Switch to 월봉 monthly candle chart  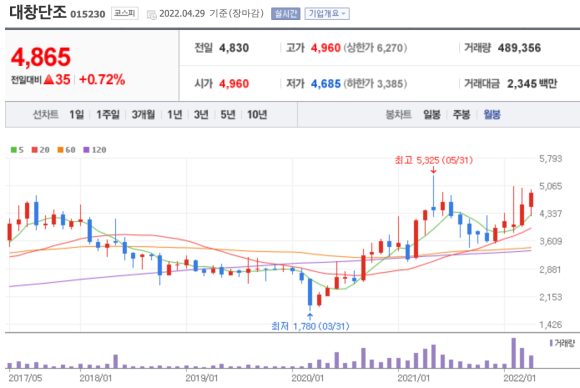click(492, 115)
